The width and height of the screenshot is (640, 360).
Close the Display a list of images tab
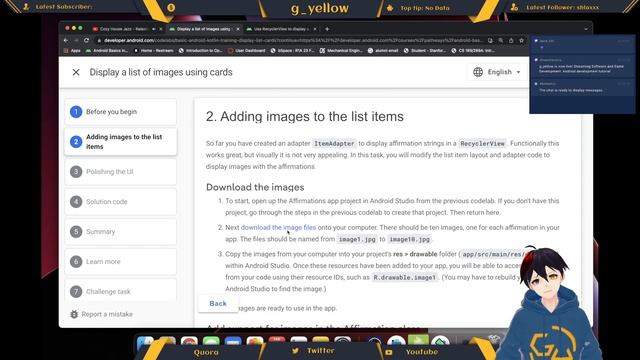(x=238, y=29)
